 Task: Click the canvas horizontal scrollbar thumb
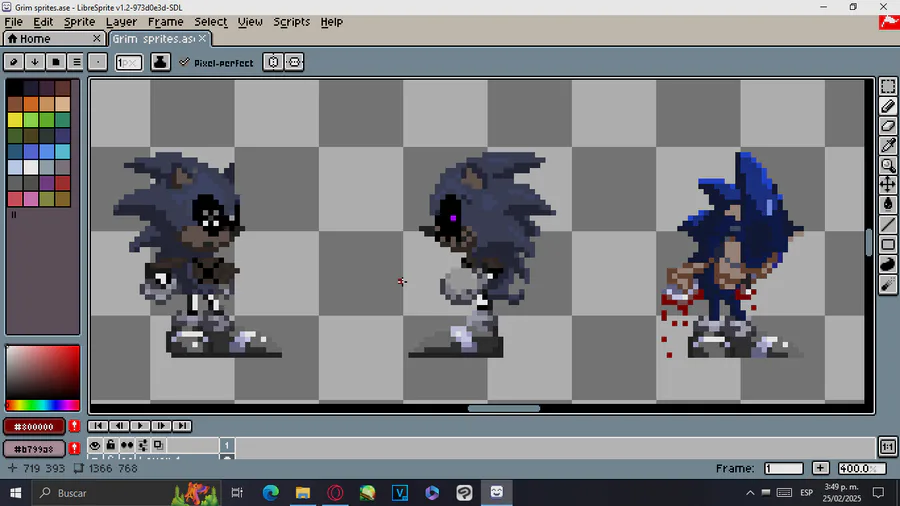pyautogui.click(x=504, y=408)
